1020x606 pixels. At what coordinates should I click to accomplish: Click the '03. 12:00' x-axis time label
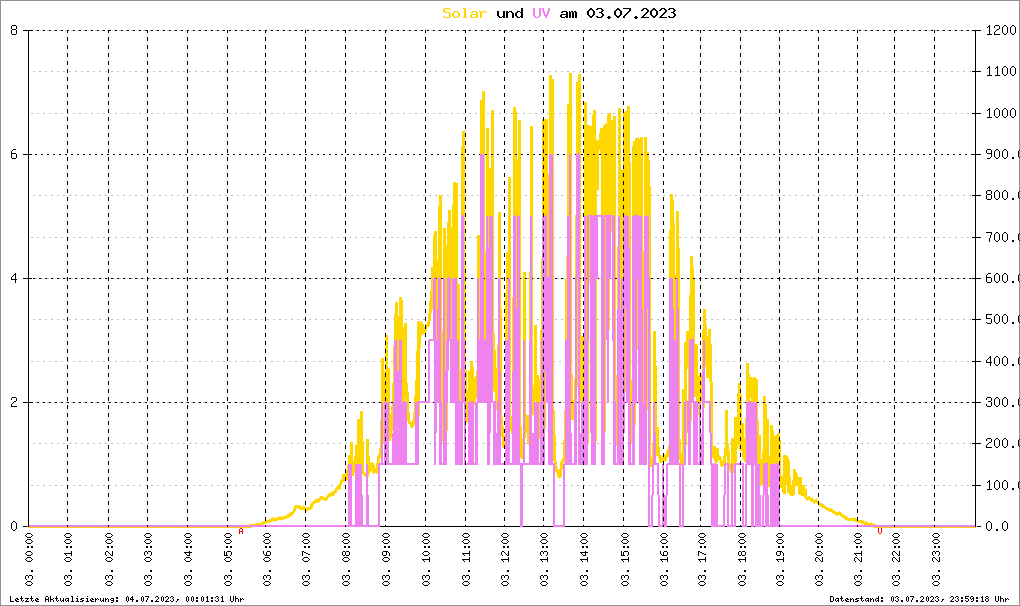click(x=505, y=563)
